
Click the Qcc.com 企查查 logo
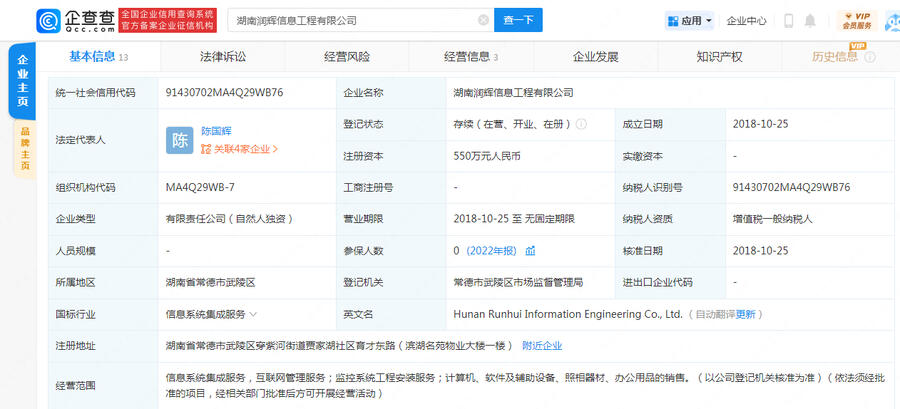point(76,20)
